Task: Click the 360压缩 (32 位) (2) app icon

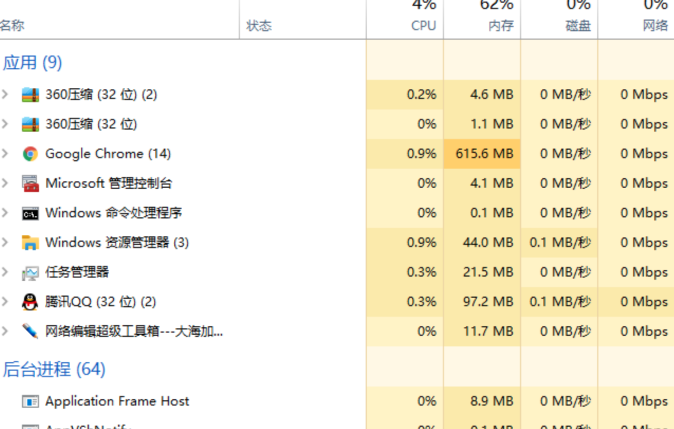Action: point(30,95)
